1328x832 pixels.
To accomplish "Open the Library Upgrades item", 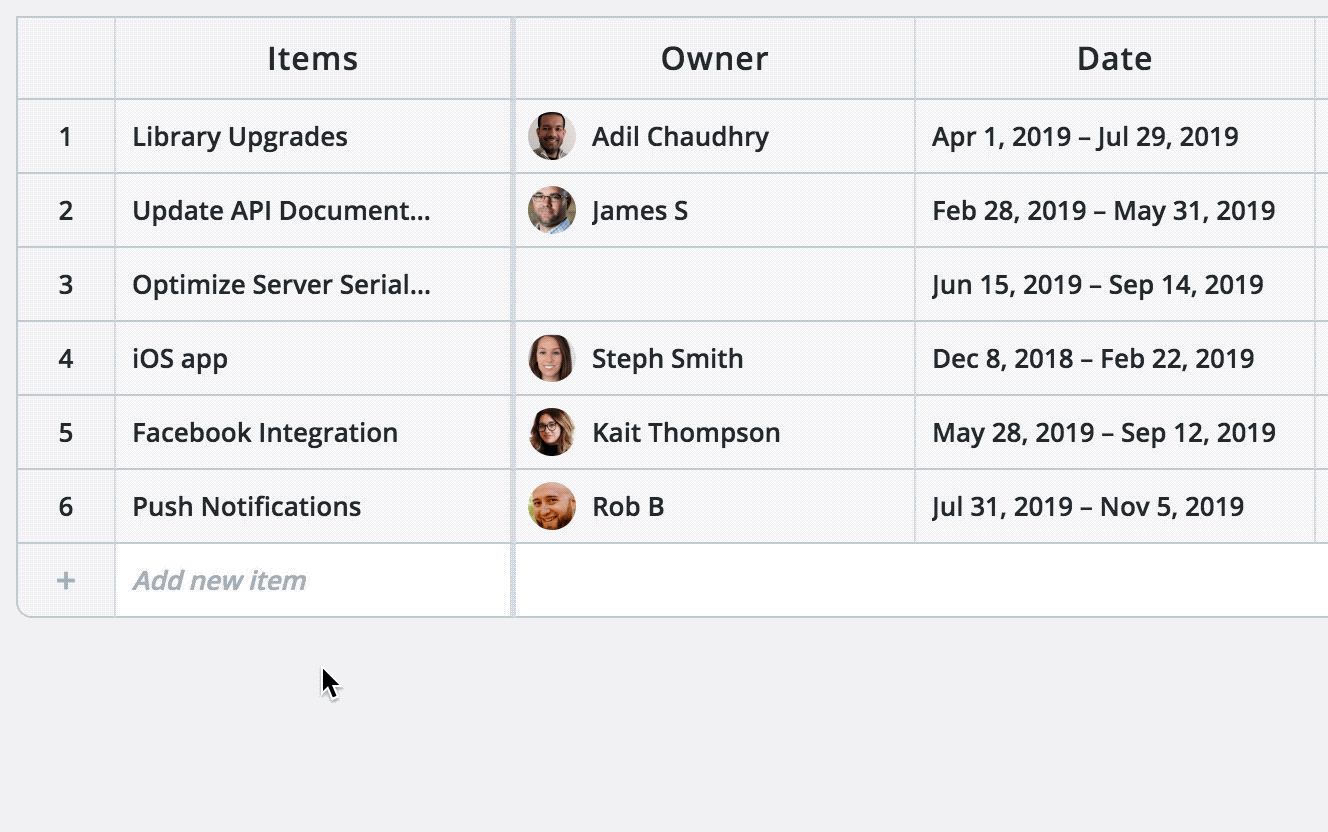I will tap(239, 136).
